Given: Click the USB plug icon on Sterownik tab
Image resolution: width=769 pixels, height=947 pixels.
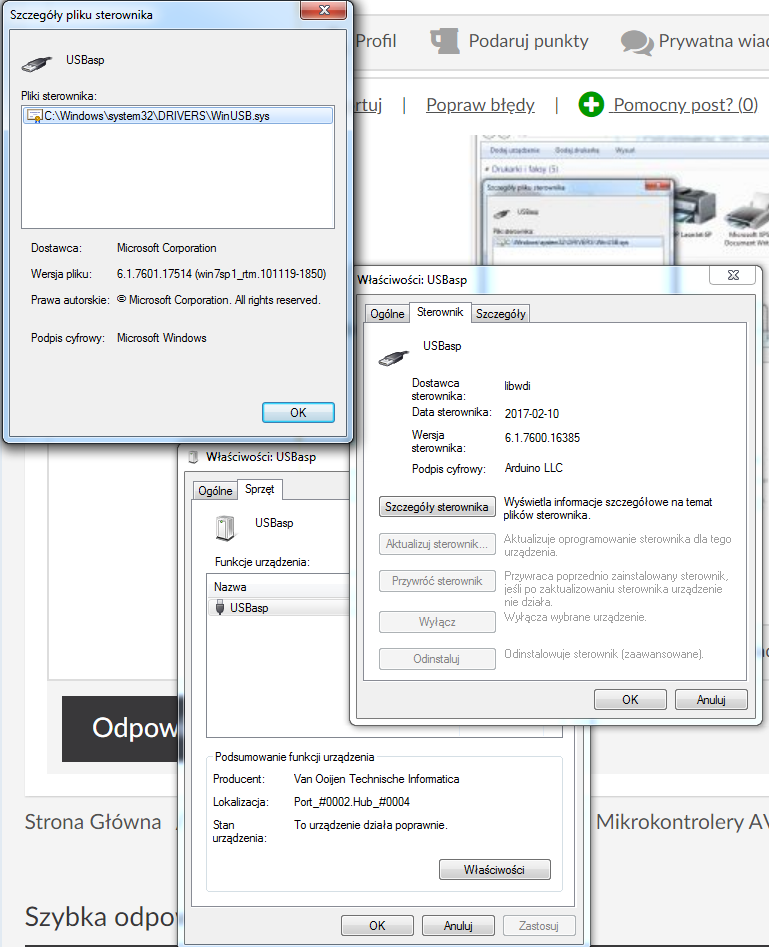Looking at the screenshot, I should tap(393, 357).
